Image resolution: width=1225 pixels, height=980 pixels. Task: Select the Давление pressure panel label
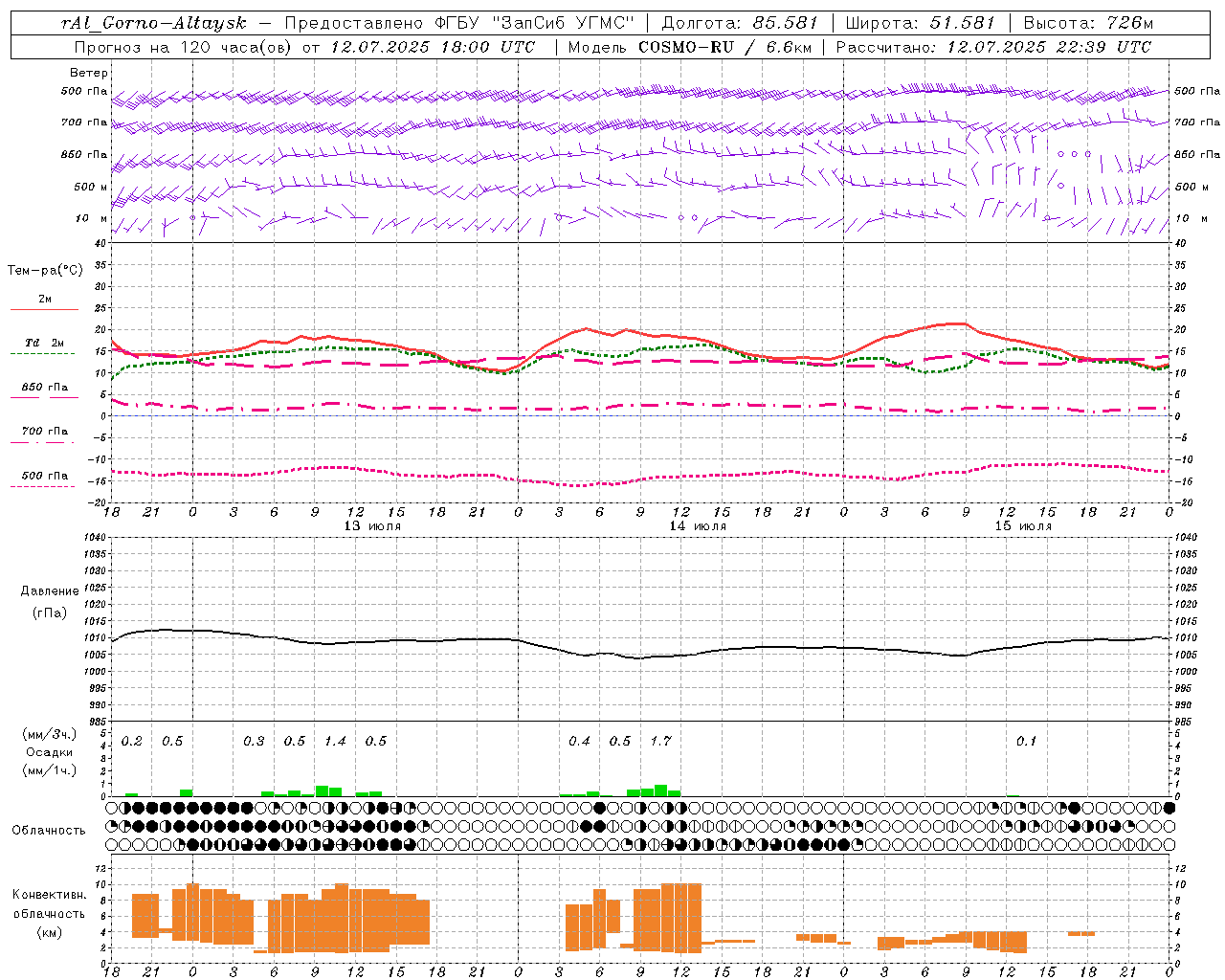pyautogui.click(x=49, y=591)
